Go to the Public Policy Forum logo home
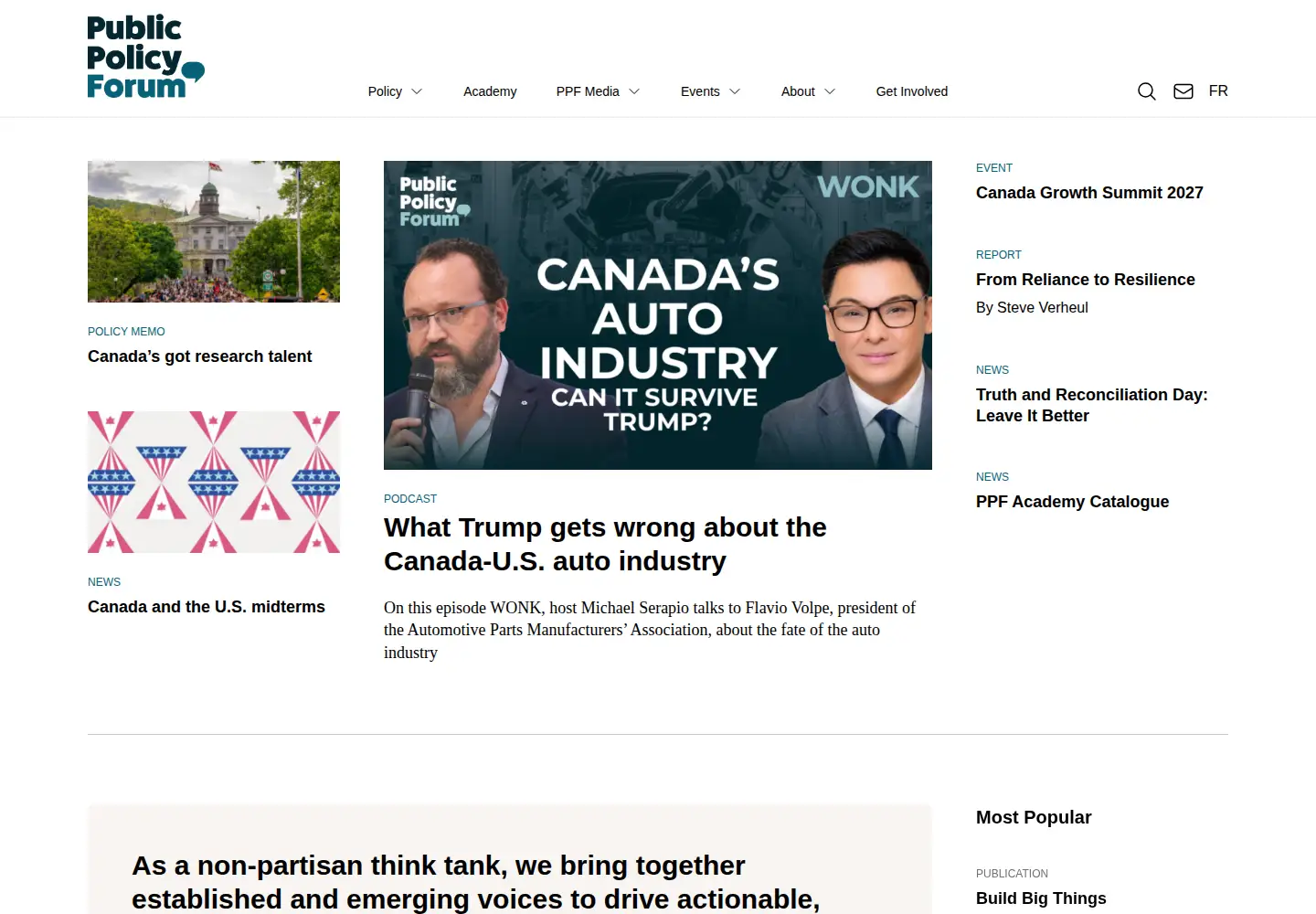The width and height of the screenshot is (1316, 914). click(145, 56)
